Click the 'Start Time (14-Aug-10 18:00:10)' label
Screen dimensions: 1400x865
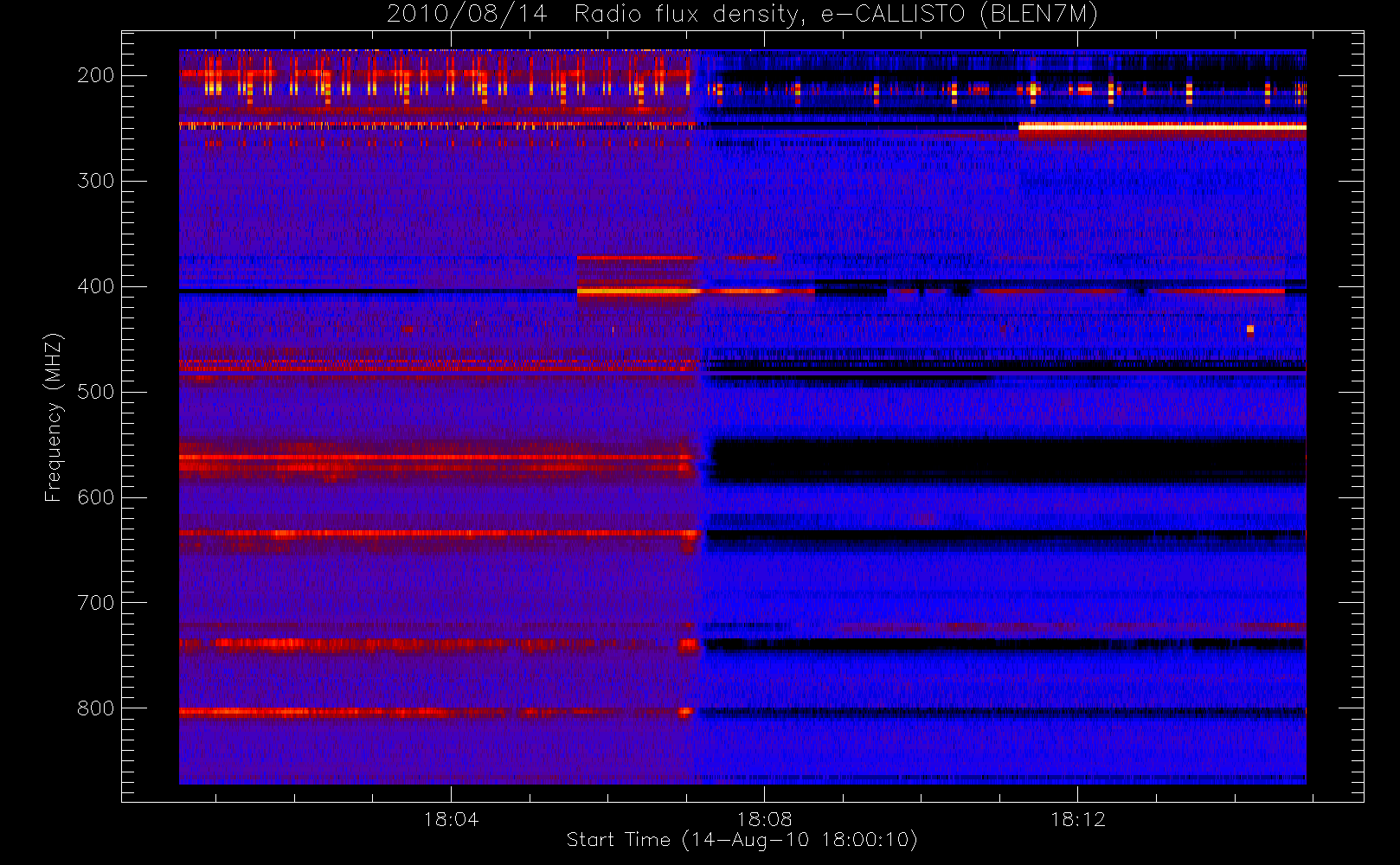[x=742, y=840]
